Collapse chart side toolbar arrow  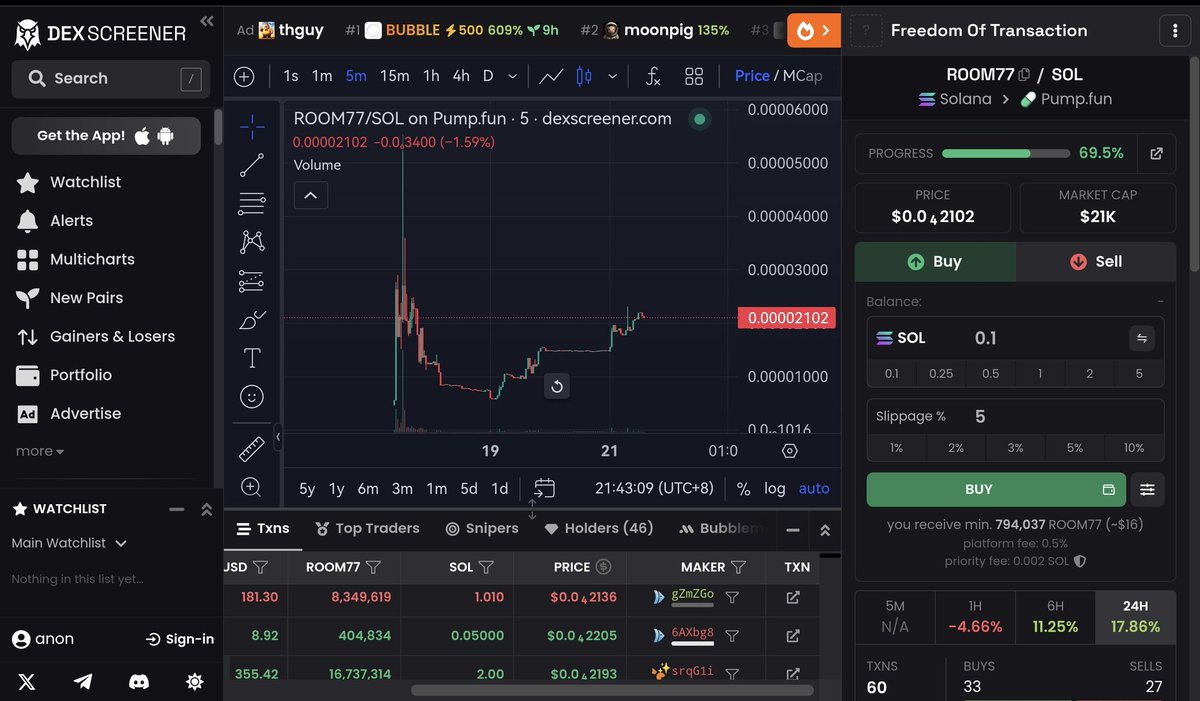[278, 437]
